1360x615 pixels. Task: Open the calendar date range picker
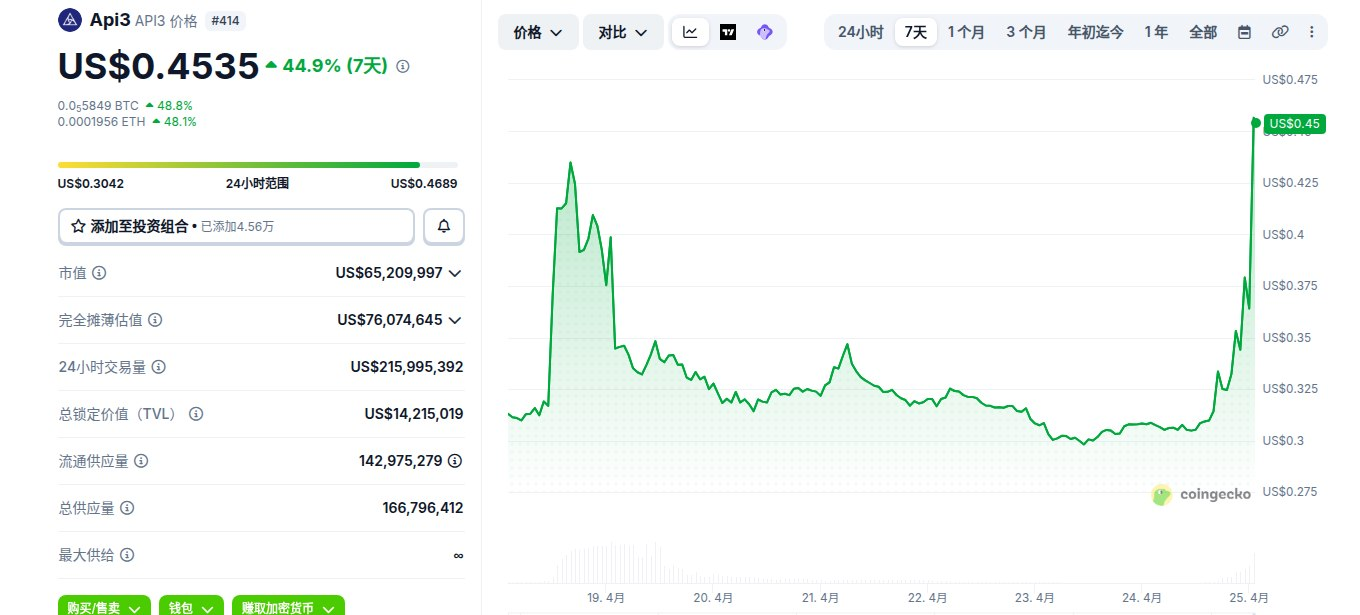[x=1244, y=32]
